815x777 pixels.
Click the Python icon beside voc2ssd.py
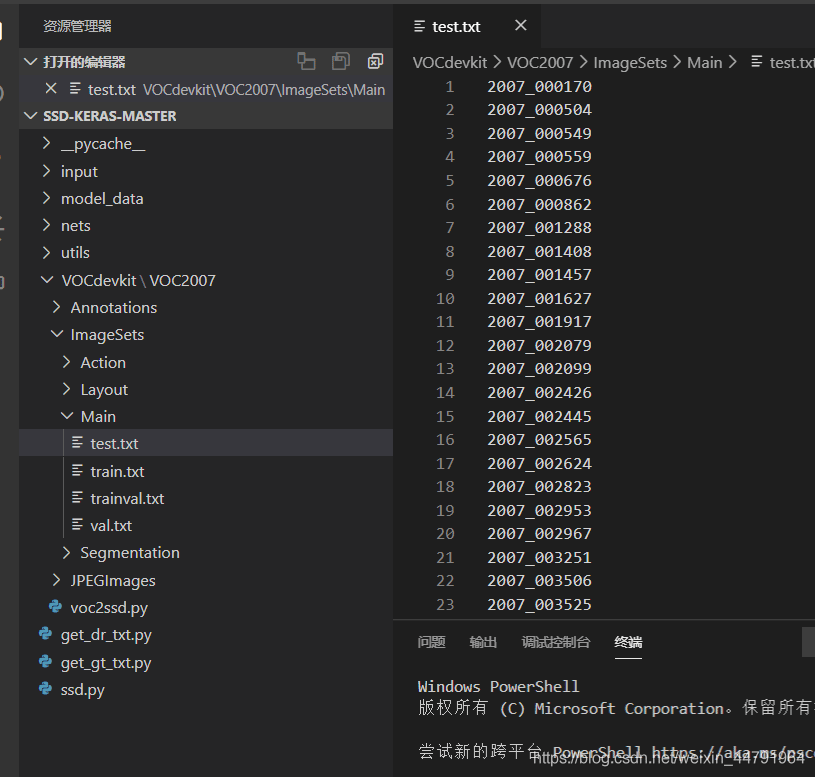point(55,607)
